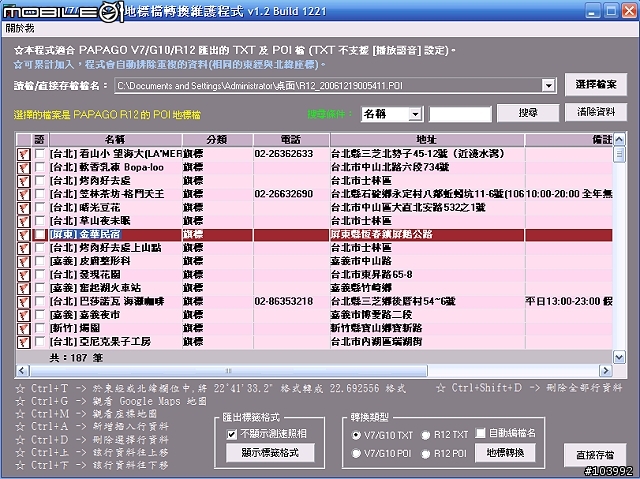Click the address 新竹縣寶山鄉寶新路
Image resolution: width=640 pixels, height=479 pixels.
pos(376,328)
